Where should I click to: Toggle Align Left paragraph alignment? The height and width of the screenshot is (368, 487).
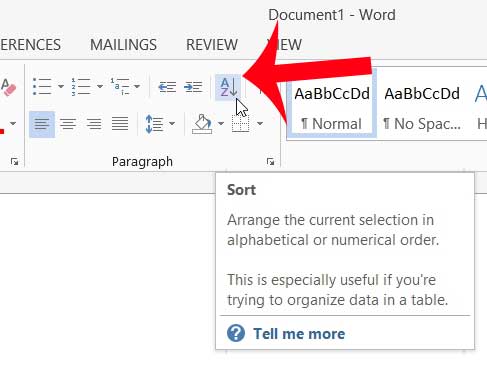(42, 124)
